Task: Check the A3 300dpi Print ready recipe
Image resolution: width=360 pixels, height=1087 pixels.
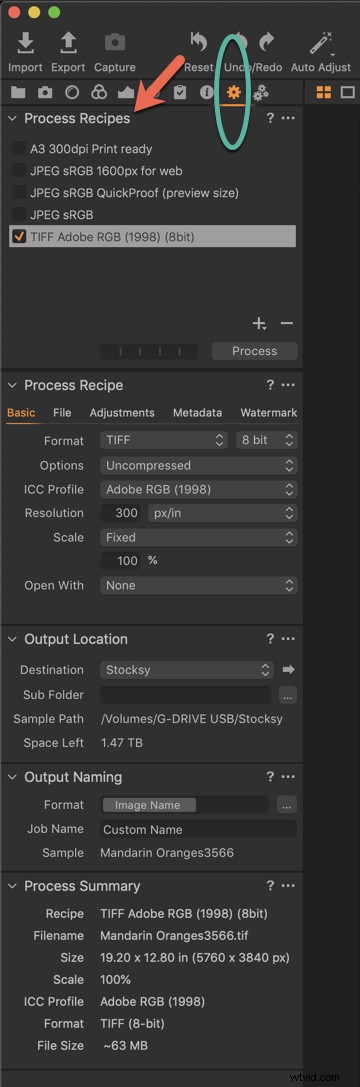Action: click(19, 148)
